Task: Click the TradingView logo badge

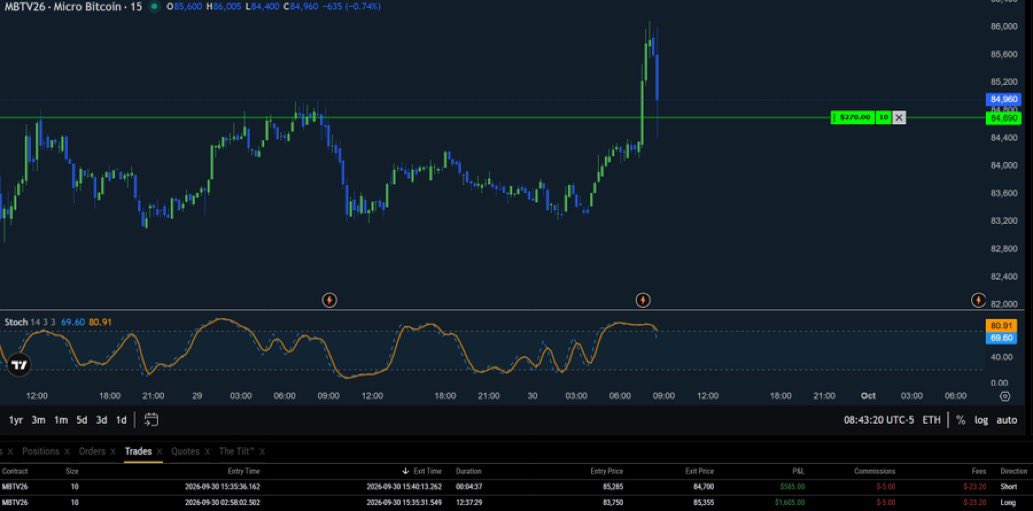Action: click(19, 365)
